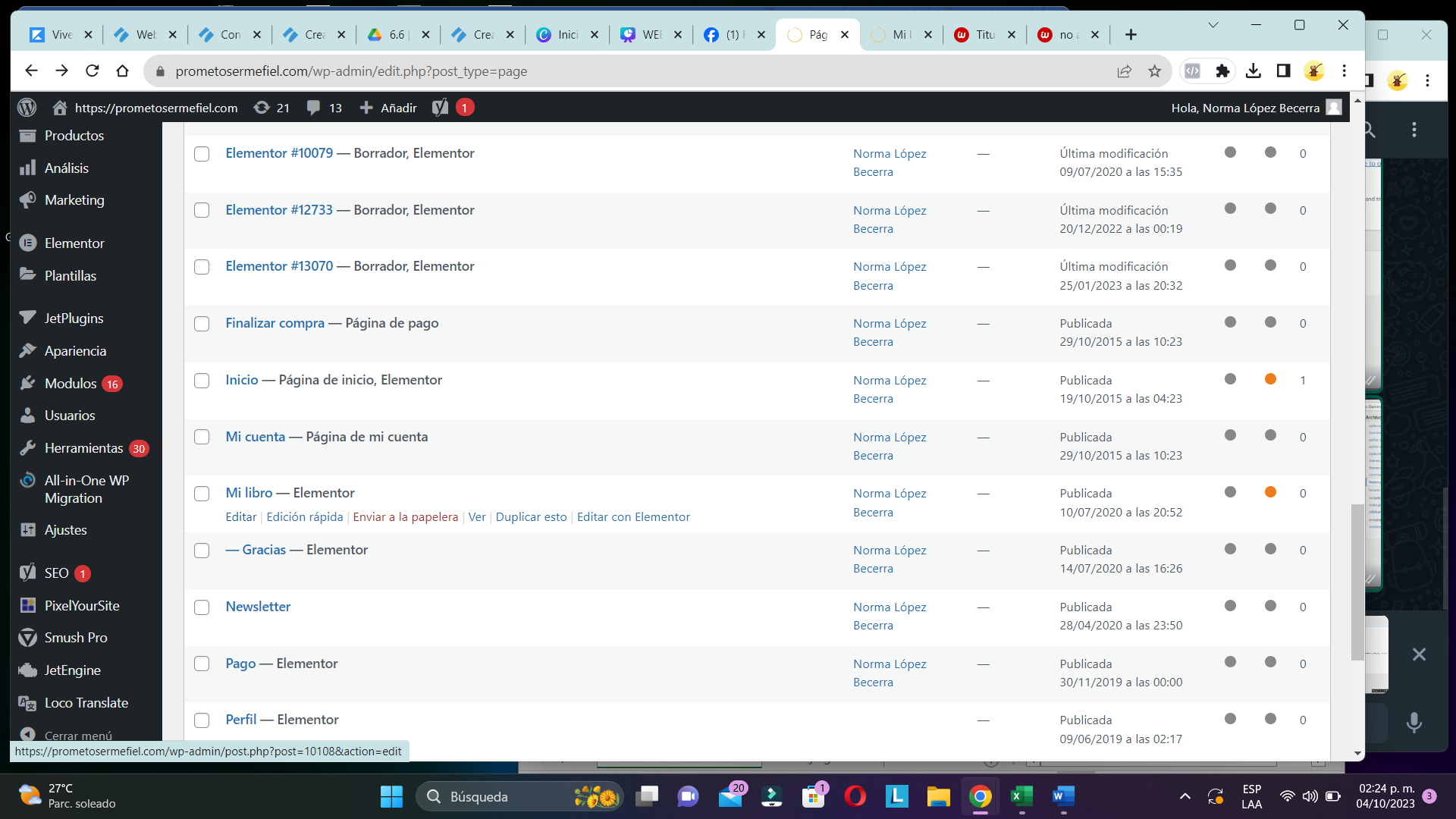1456x819 pixels.
Task: Collapse sidebar with Cerrar menú
Action: click(67, 735)
